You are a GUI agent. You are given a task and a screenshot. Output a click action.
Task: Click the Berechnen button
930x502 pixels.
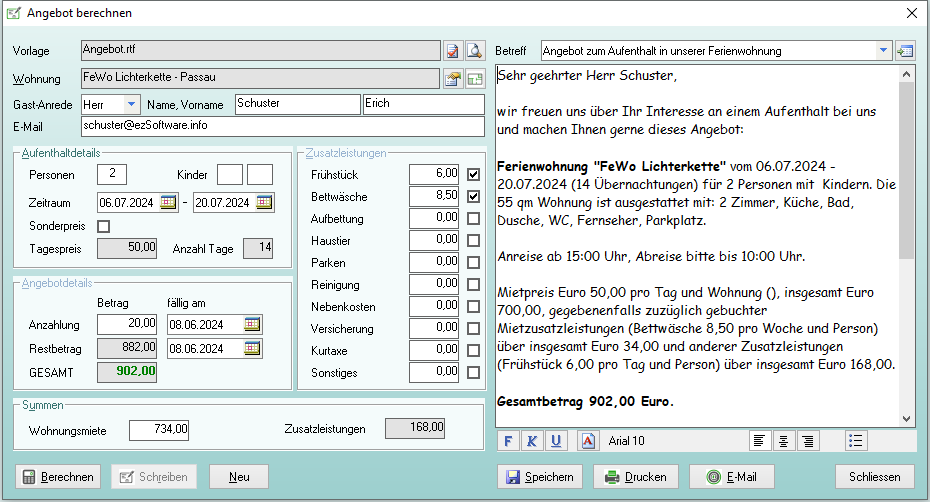coord(58,476)
